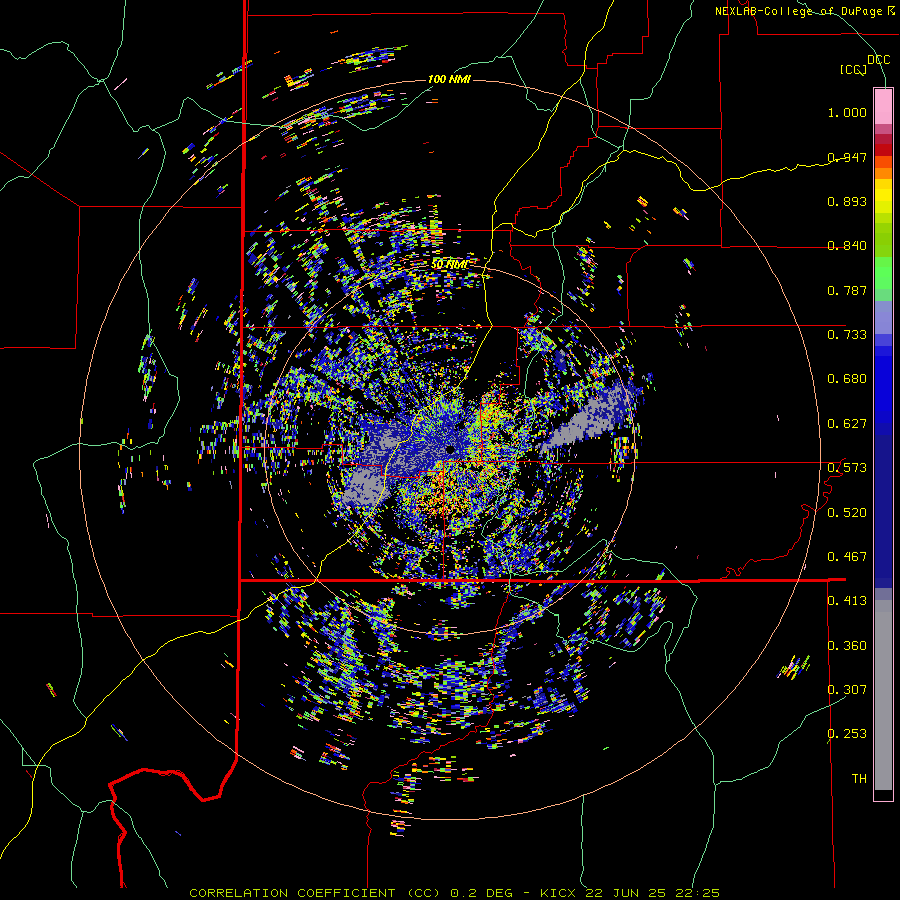Pick the lavender color bar segment
This screenshot has height=900, width=900.
[883, 317]
